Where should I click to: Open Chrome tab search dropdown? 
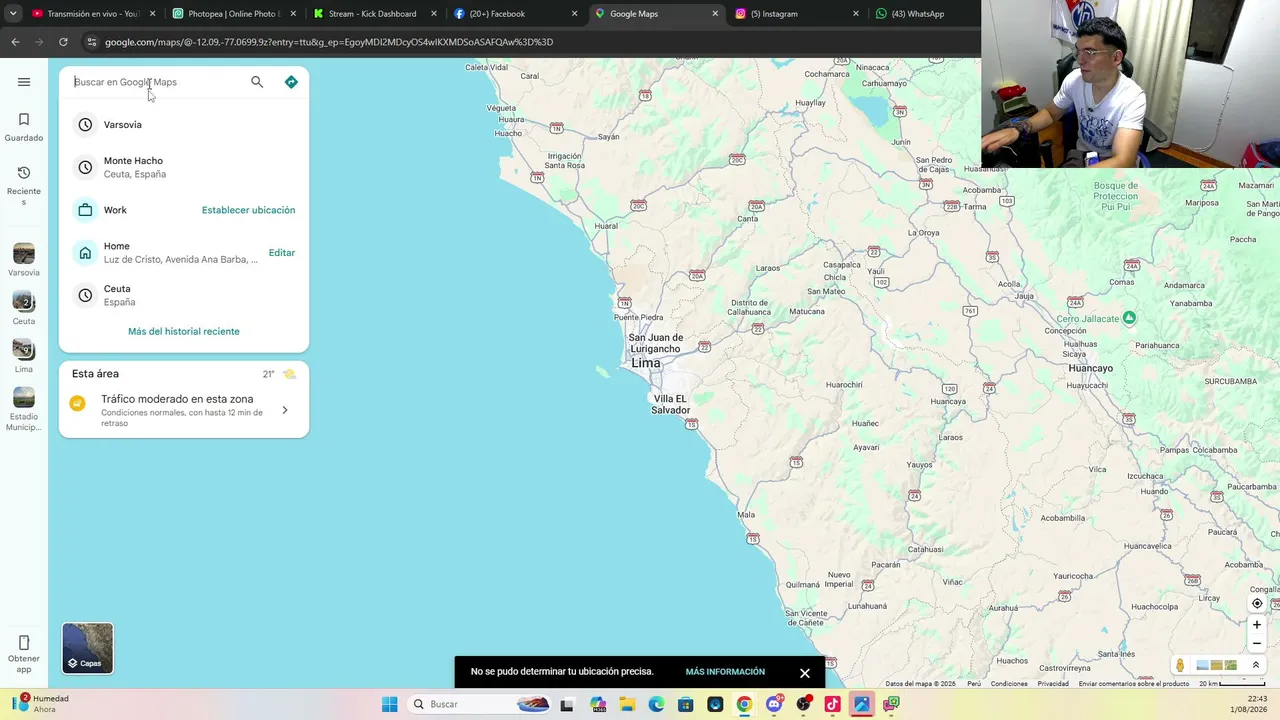[x=13, y=14]
